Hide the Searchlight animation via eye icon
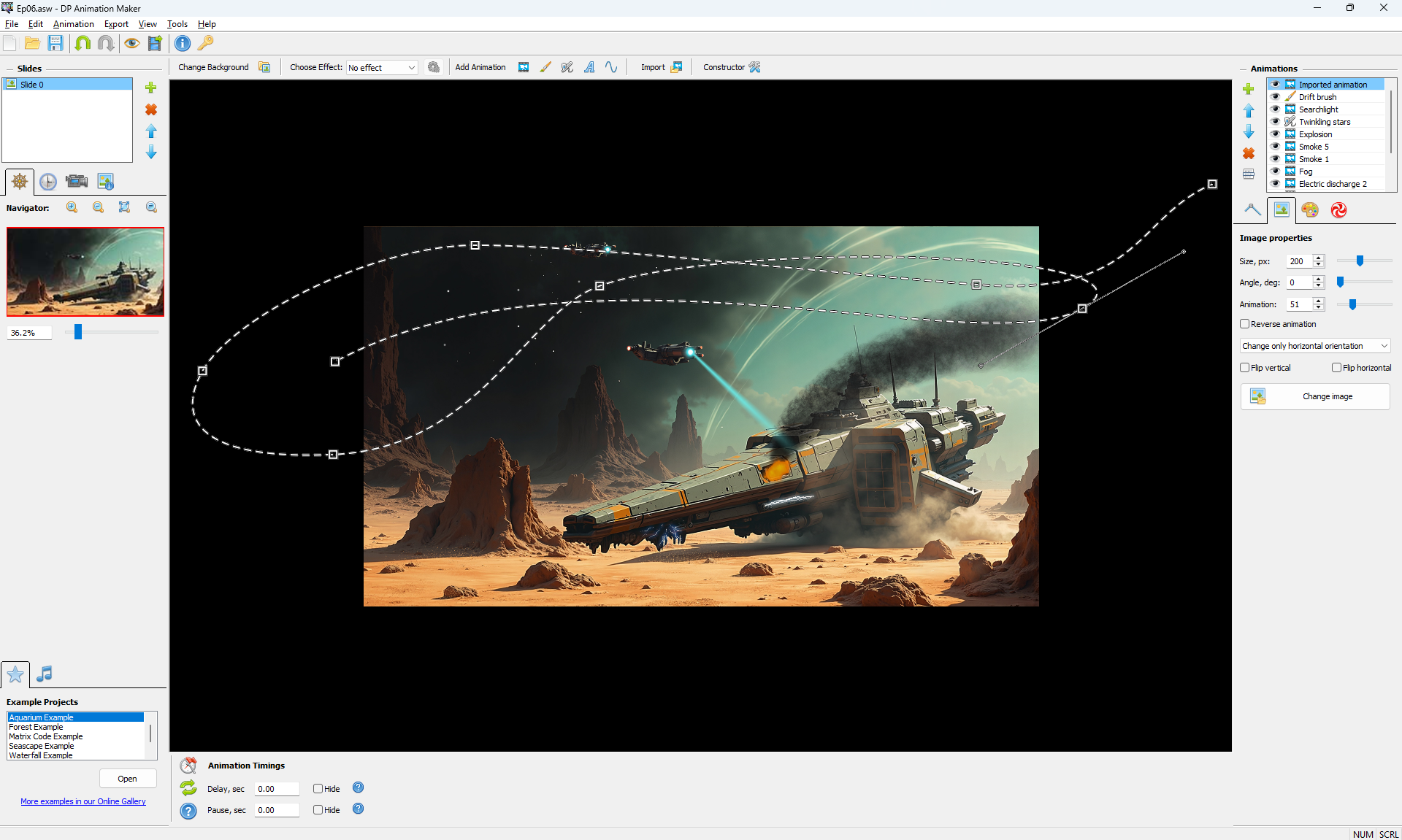The width and height of the screenshot is (1402, 840). click(1276, 109)
